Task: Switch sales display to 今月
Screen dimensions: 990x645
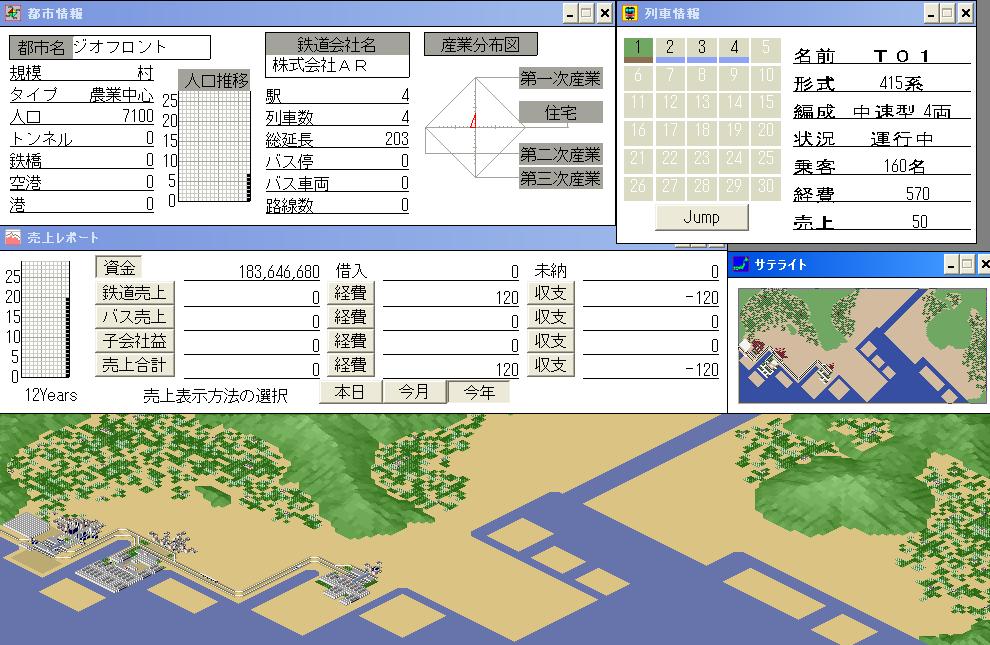Action: pos(414,392)
